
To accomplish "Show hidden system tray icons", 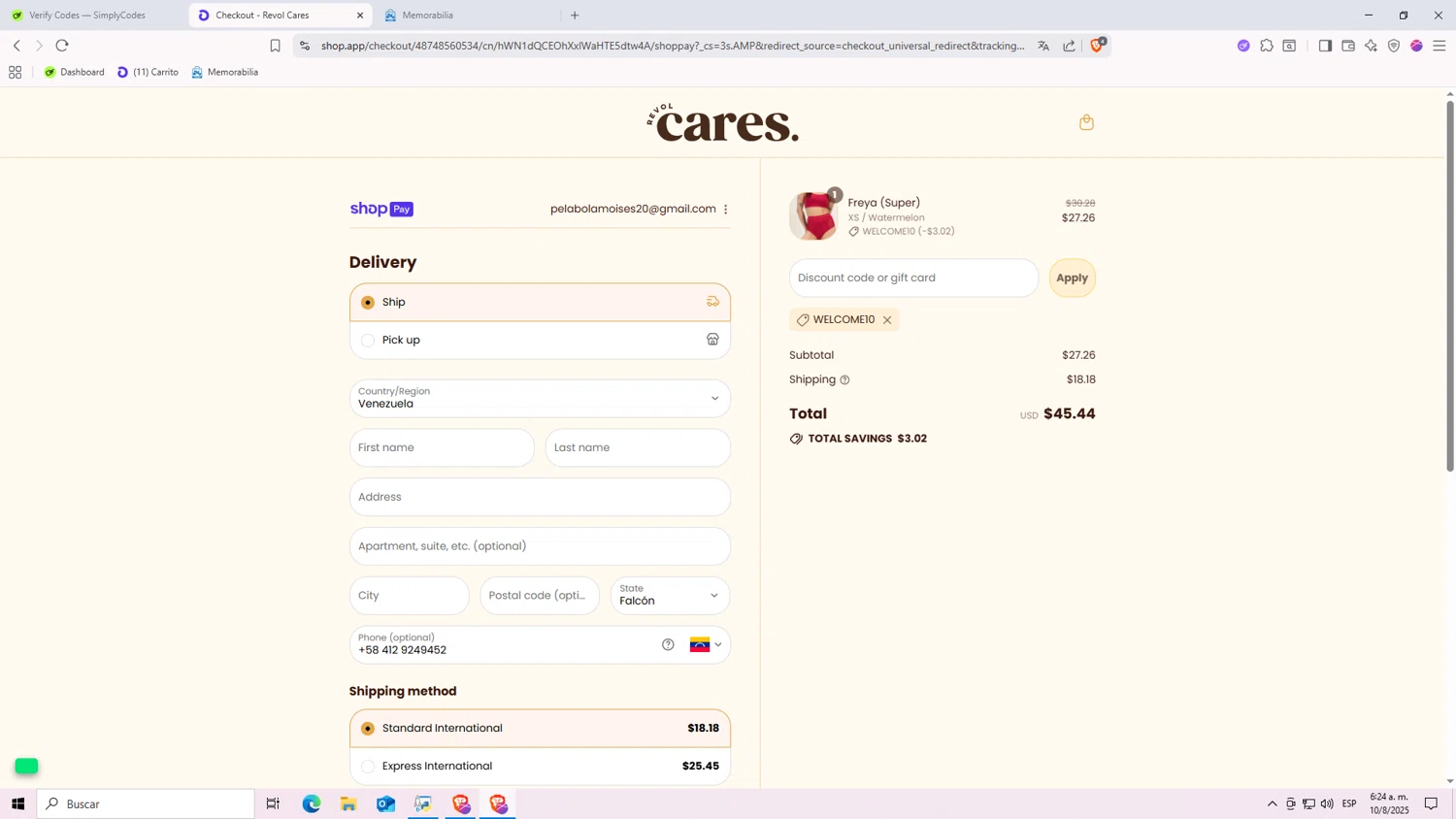I will 1272,803.
